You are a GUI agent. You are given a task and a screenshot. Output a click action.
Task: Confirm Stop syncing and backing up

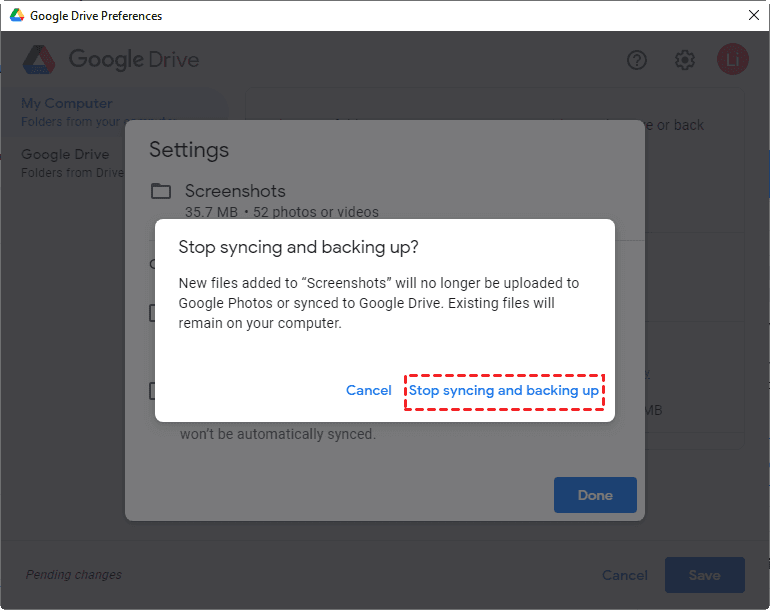coord(503,390)
